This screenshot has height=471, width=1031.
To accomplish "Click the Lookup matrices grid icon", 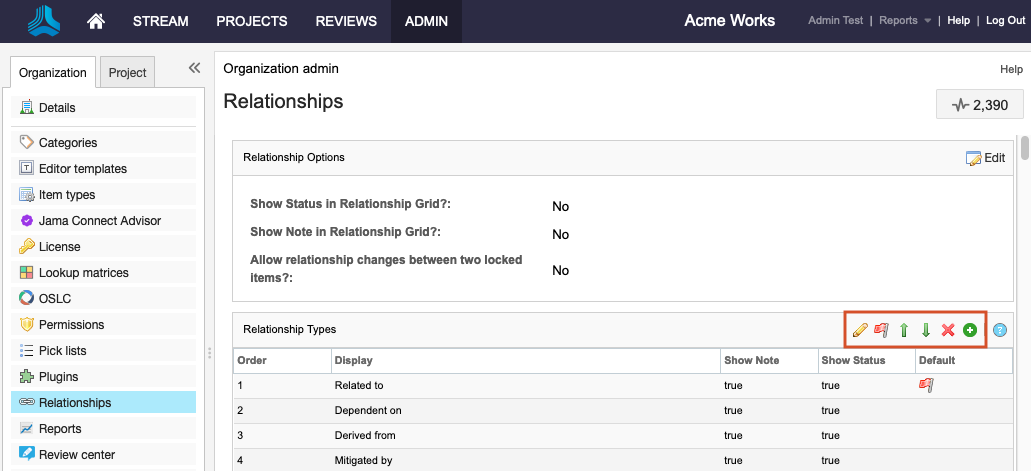I will pyautogui.click(x=26, y=272).
